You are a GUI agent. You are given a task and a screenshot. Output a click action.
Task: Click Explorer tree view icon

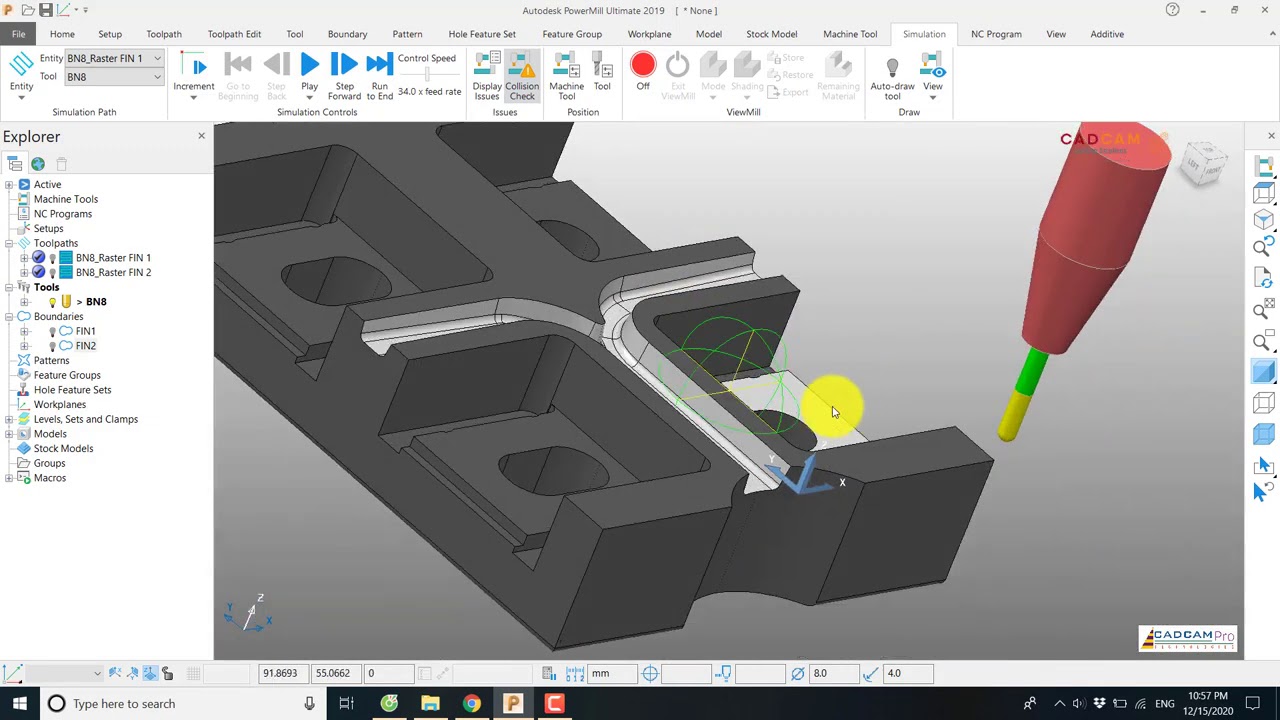tap(14, 164)
